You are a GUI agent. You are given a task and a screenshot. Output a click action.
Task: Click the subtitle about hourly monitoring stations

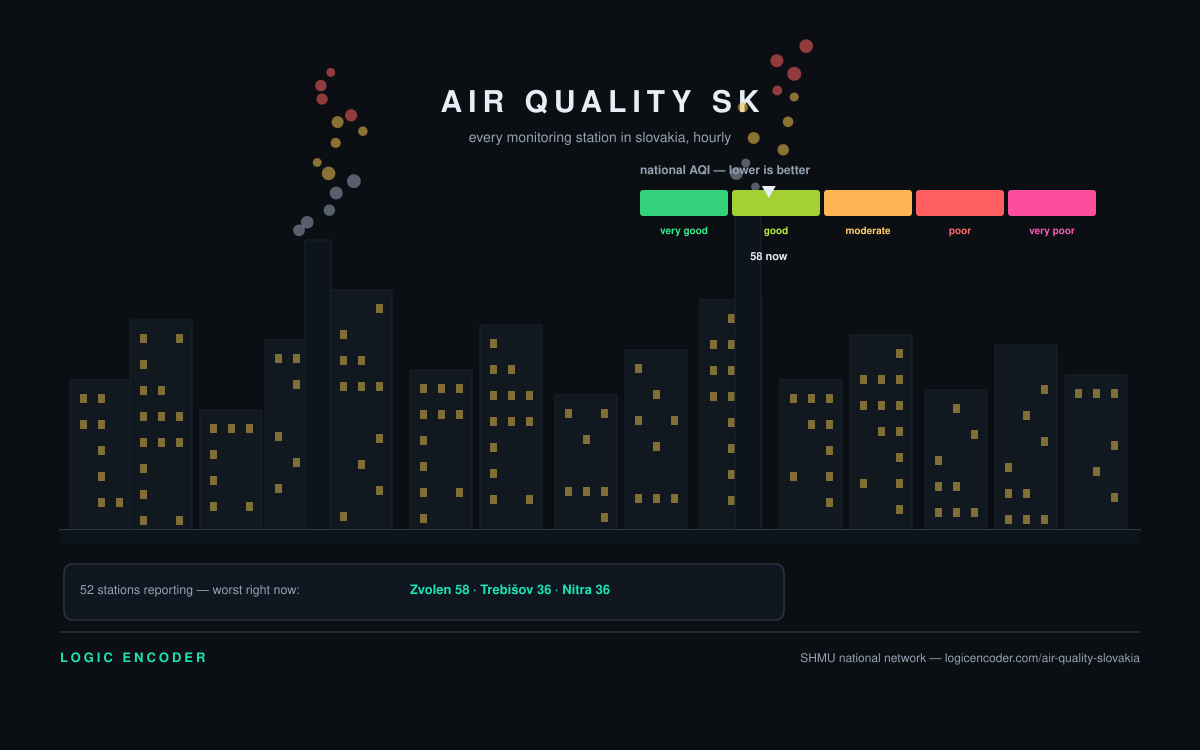point(600,137)
